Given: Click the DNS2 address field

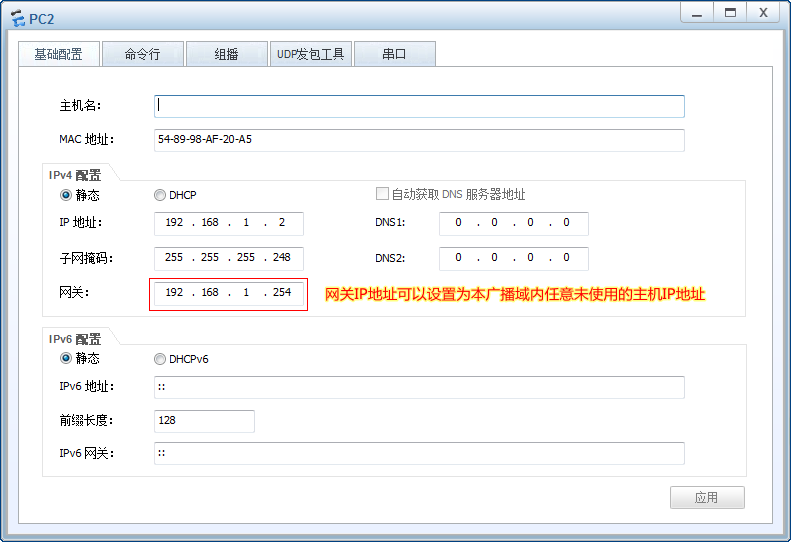Looking at the screenshot, I should coord(514,258).
